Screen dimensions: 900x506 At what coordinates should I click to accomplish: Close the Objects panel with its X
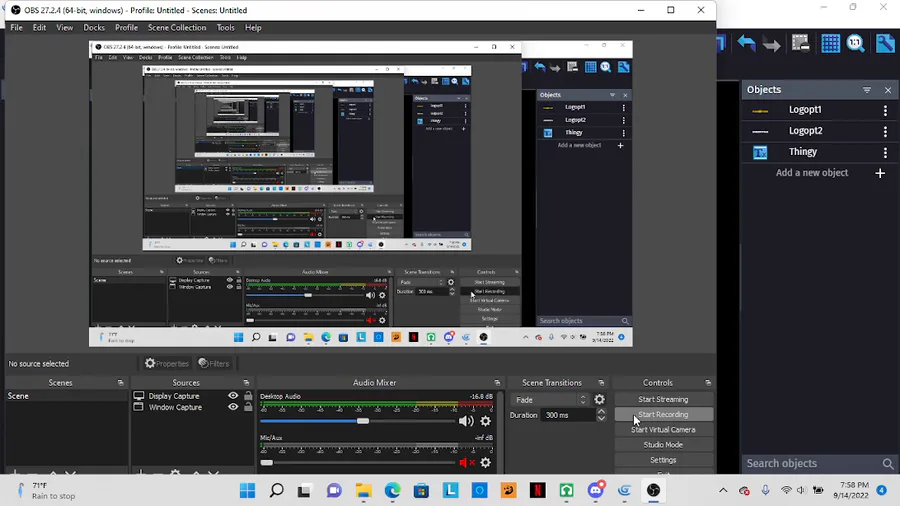point(888,90)
